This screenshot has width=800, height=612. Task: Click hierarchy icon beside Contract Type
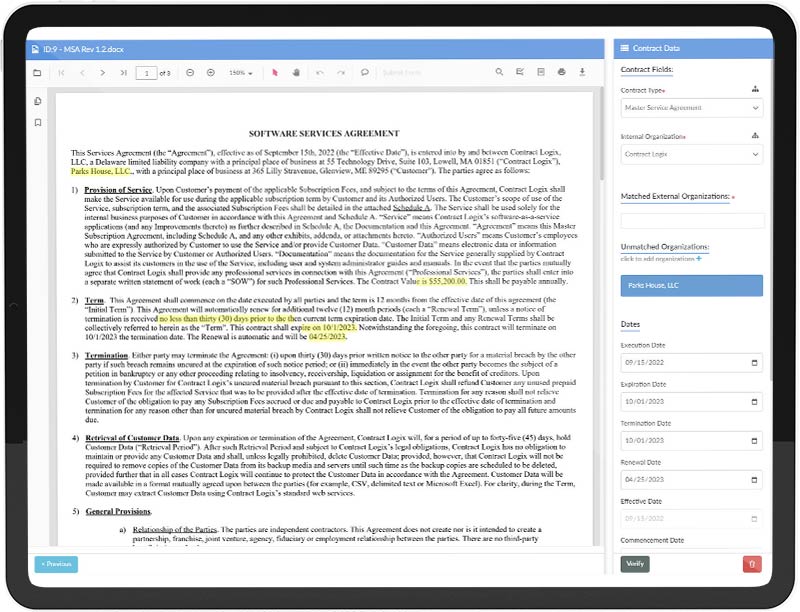(755, 89)
